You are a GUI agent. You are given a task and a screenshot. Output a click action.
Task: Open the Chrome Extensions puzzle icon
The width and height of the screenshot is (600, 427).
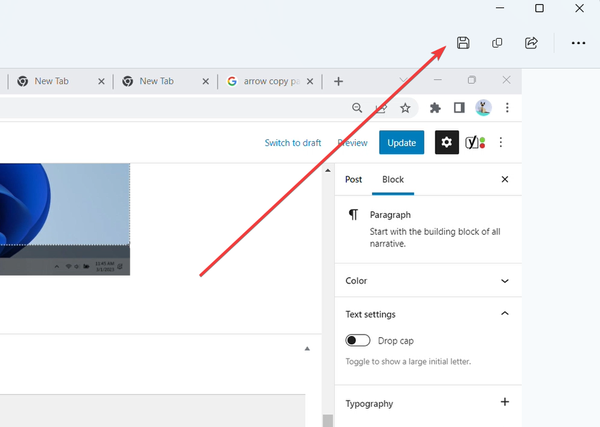(435, 108)
